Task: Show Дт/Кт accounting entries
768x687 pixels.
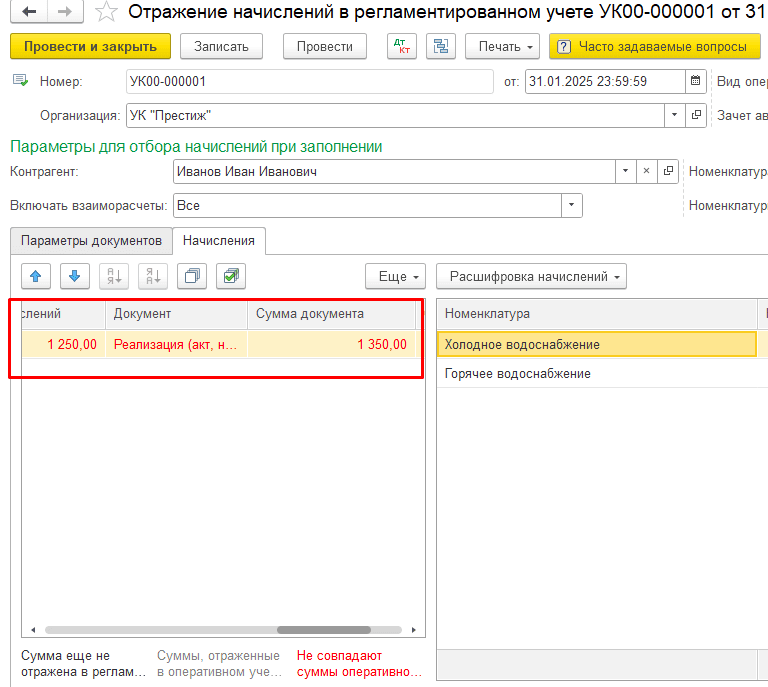Action: click(x=403, y=47)
